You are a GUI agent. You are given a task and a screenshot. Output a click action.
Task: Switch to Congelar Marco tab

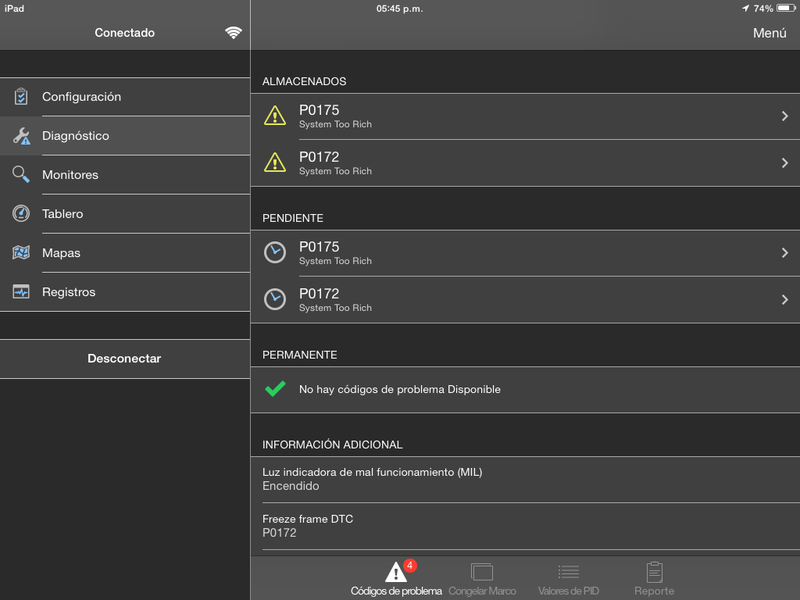[482, 579]
